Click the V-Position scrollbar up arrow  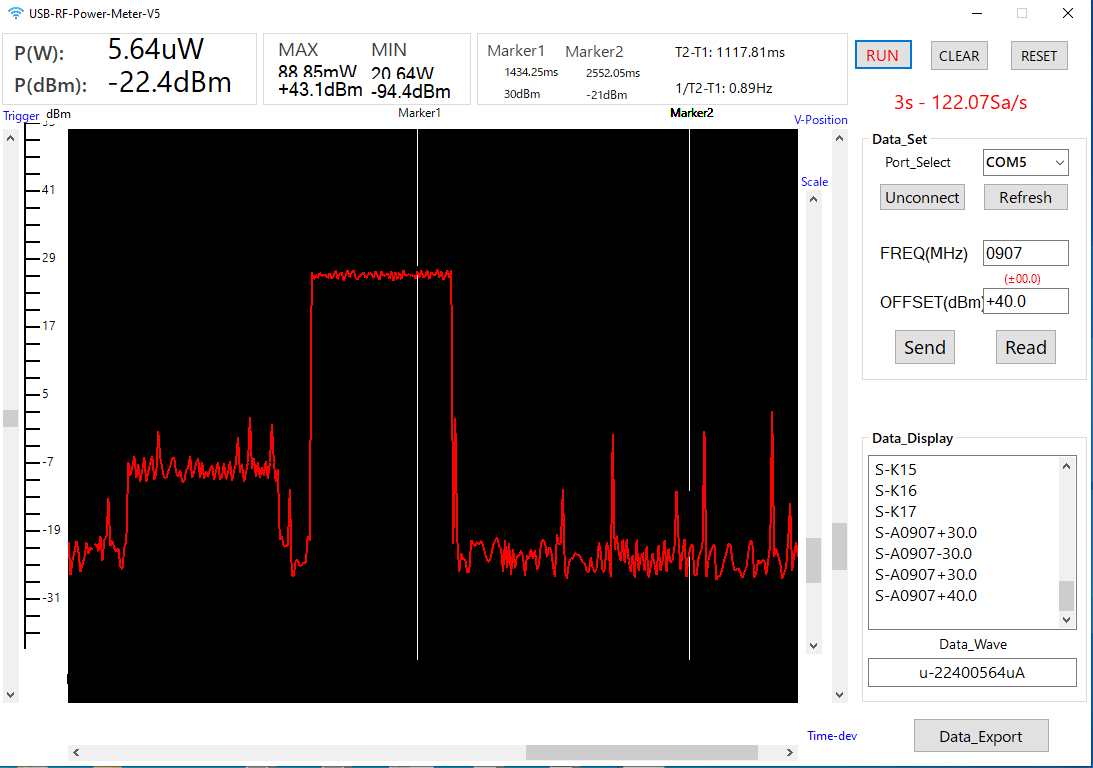click(839, 138)
